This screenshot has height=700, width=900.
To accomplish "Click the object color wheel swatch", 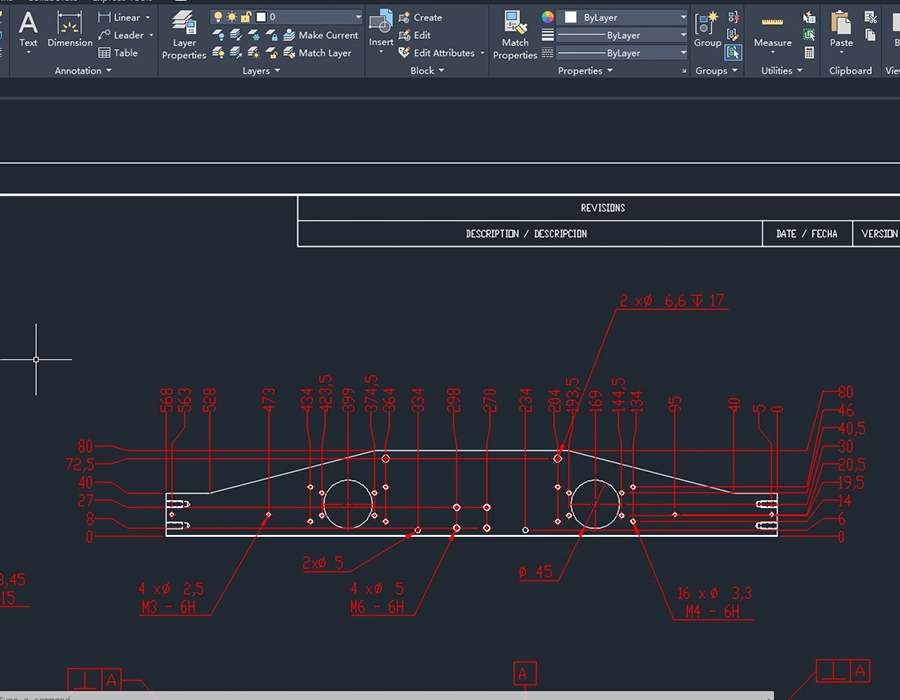I will [x=548, y=17].
